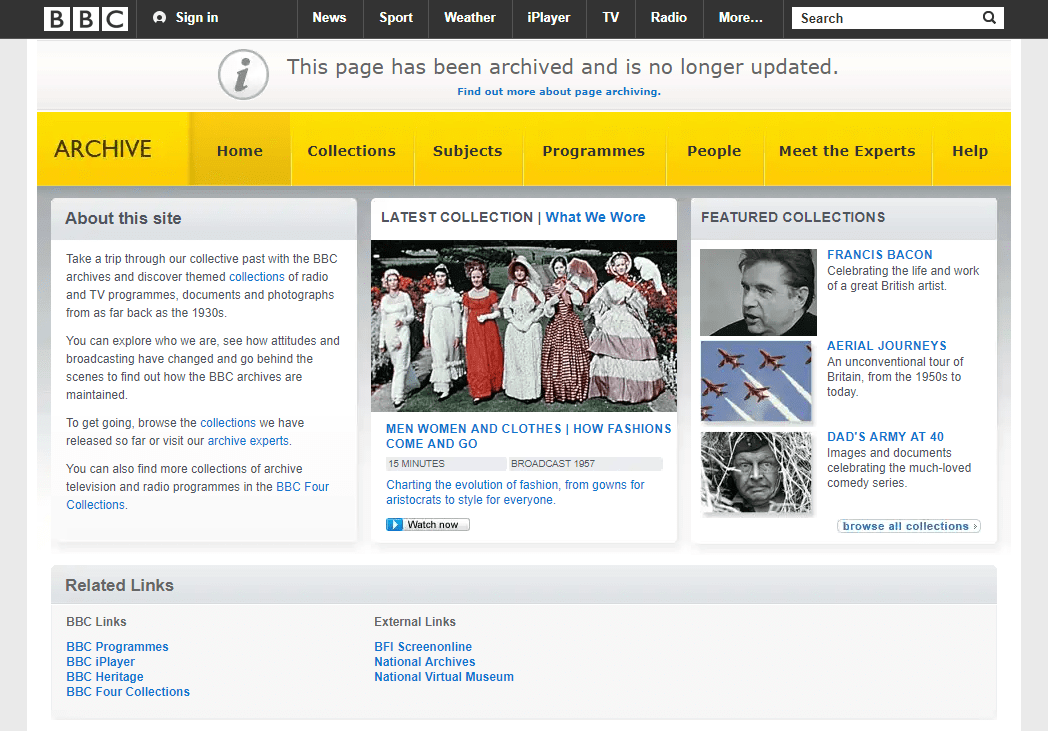Click the 'External Links' subheading
1048x731 pixels.
click(415, 621)
